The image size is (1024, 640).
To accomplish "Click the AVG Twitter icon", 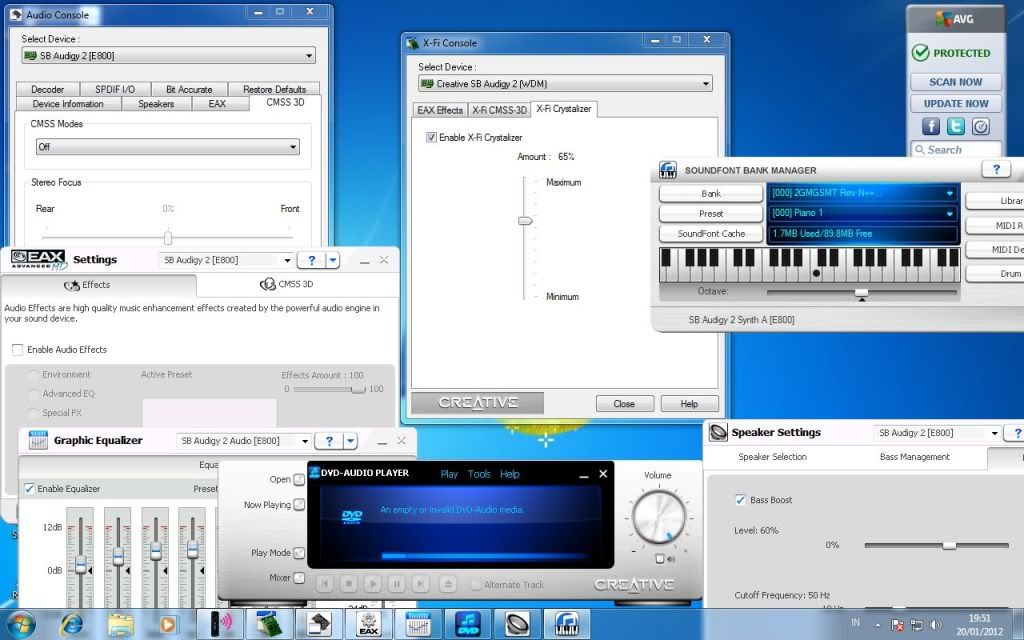I will click(x=955, y=126).
